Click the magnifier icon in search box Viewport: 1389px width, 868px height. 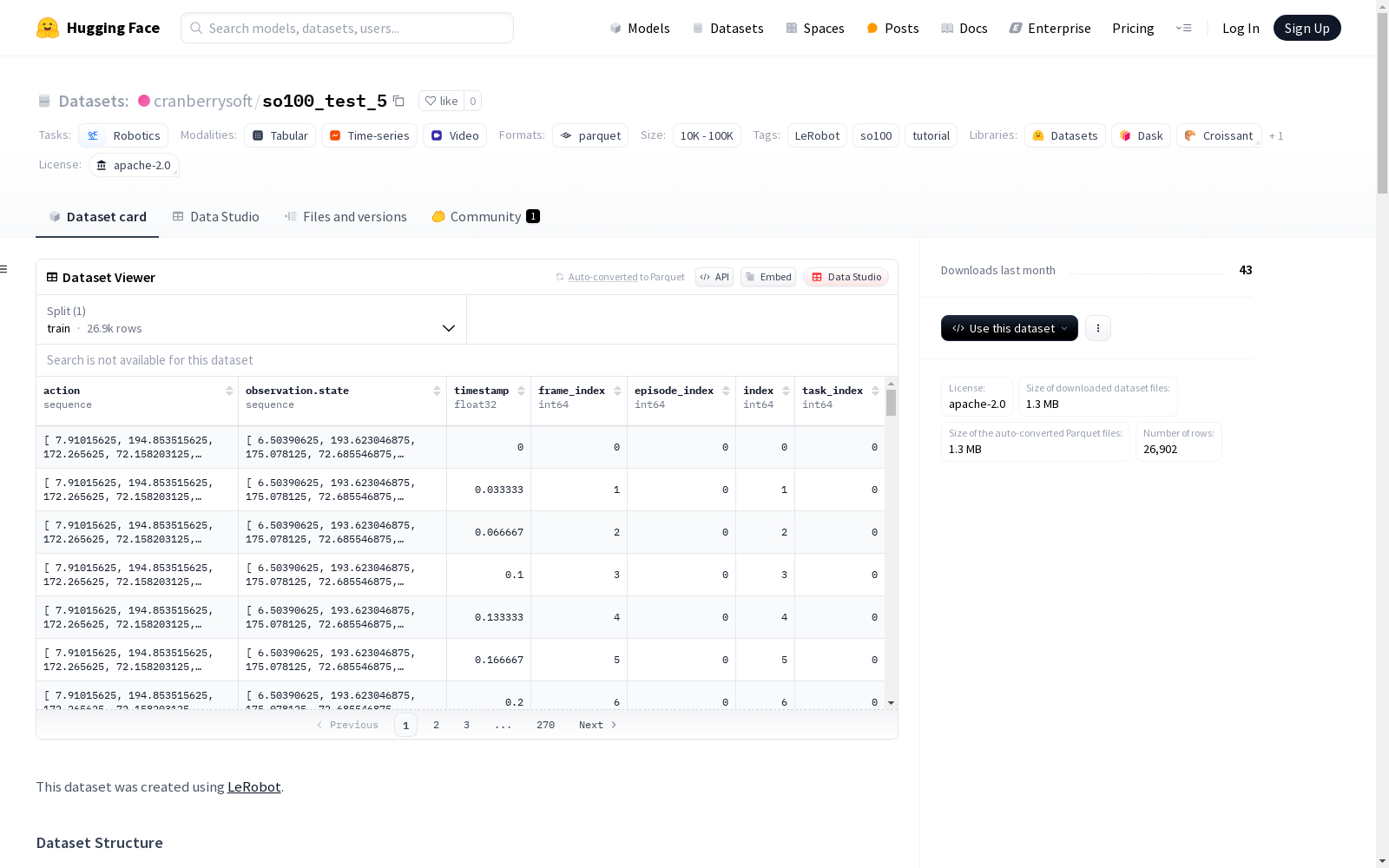[196, 28]
